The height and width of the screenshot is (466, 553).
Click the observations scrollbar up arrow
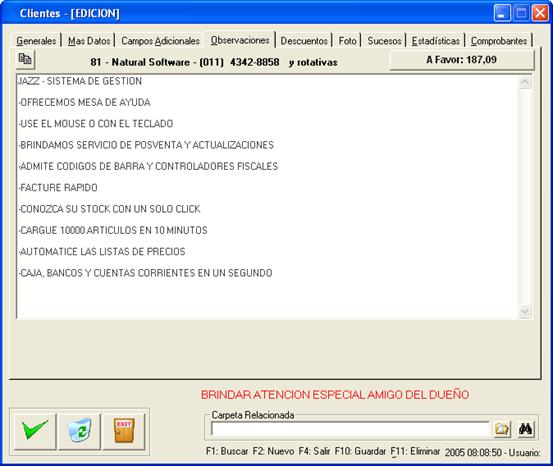(x=525, y=83)
